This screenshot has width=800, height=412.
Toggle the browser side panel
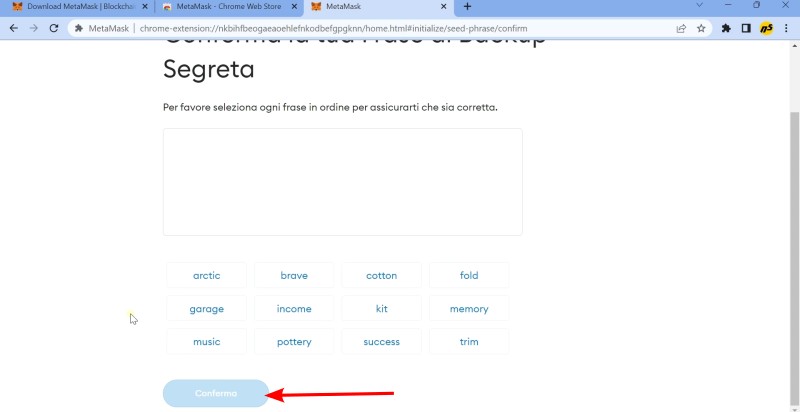point(746,29)
